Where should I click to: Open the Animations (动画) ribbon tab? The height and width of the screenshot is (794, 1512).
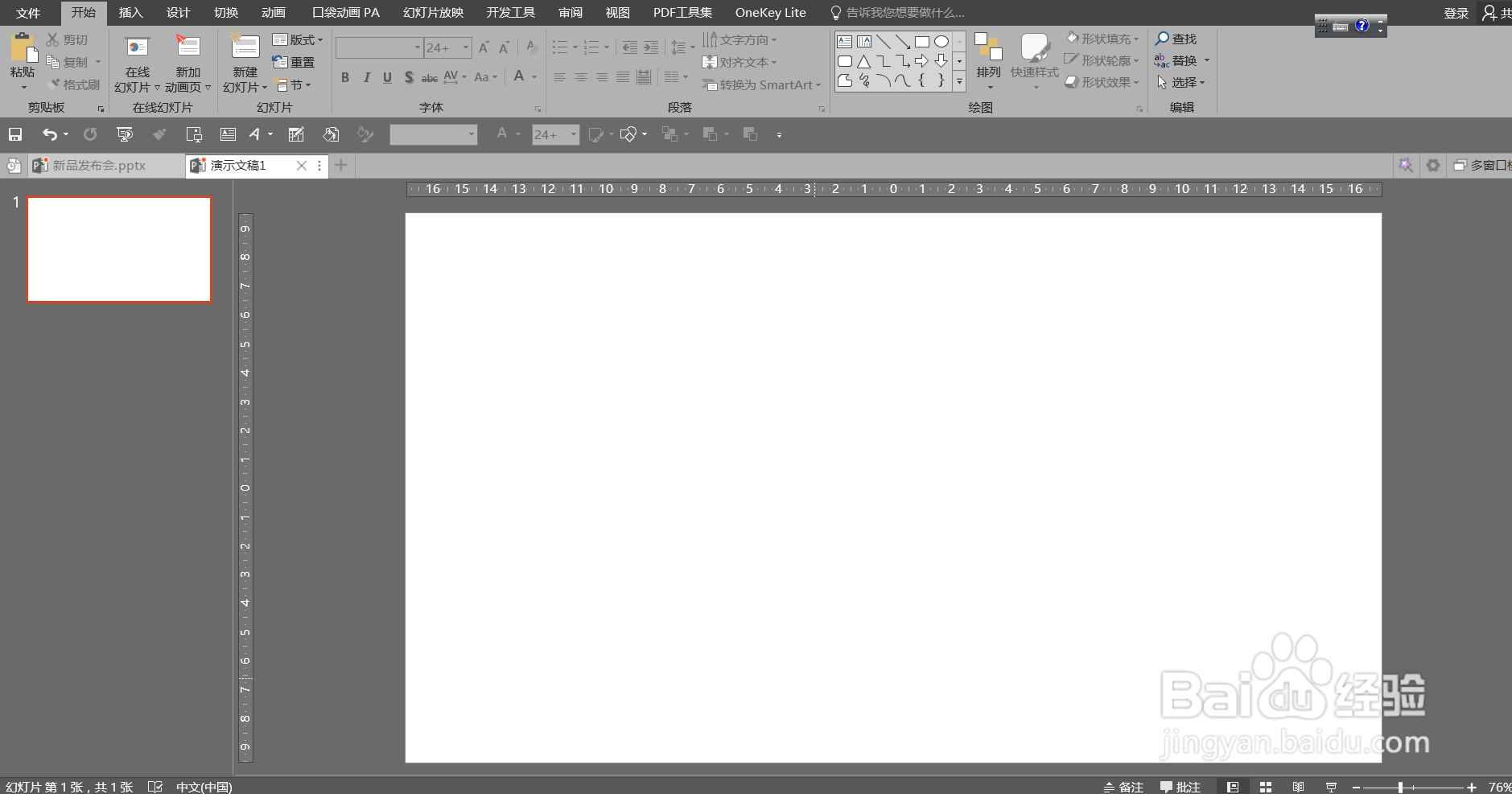[x=274, y=13]
